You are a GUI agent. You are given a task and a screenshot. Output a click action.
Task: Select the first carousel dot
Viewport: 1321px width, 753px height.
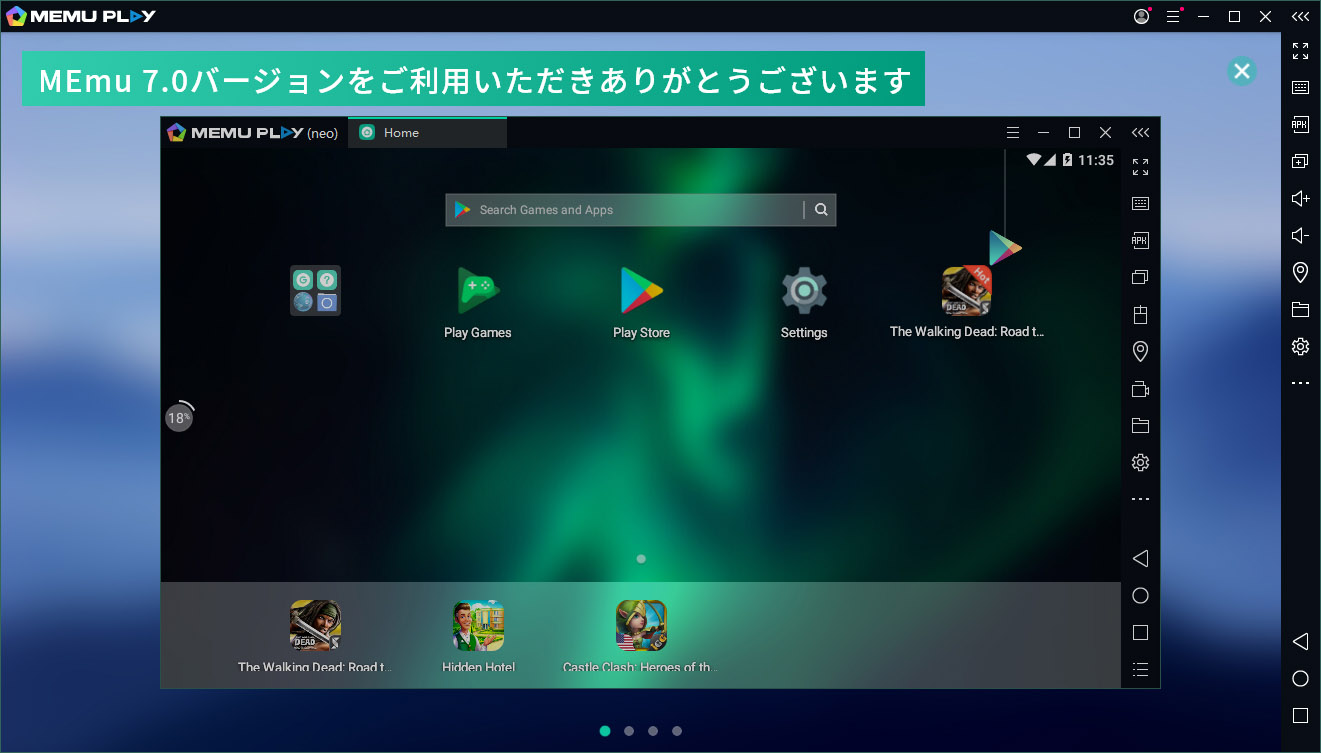click(605, 731)
